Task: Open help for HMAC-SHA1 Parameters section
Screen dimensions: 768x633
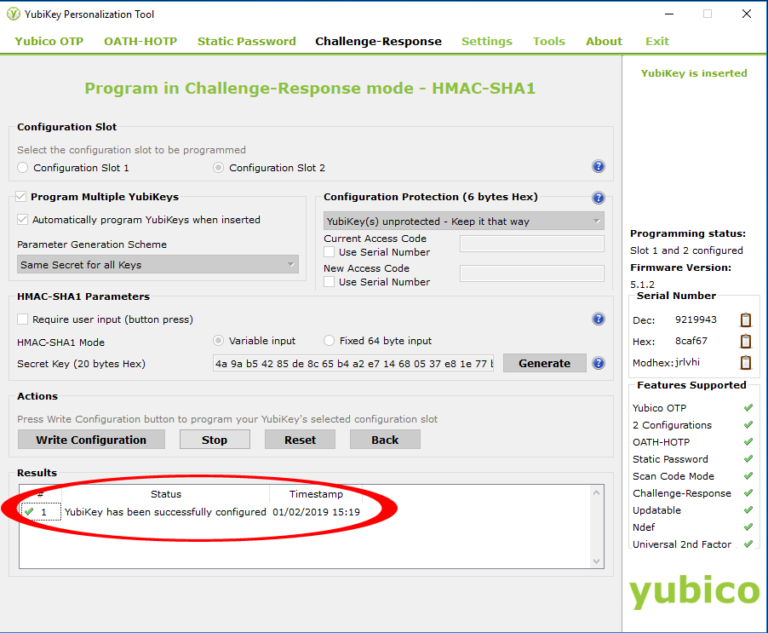Action: coord(598,319)
